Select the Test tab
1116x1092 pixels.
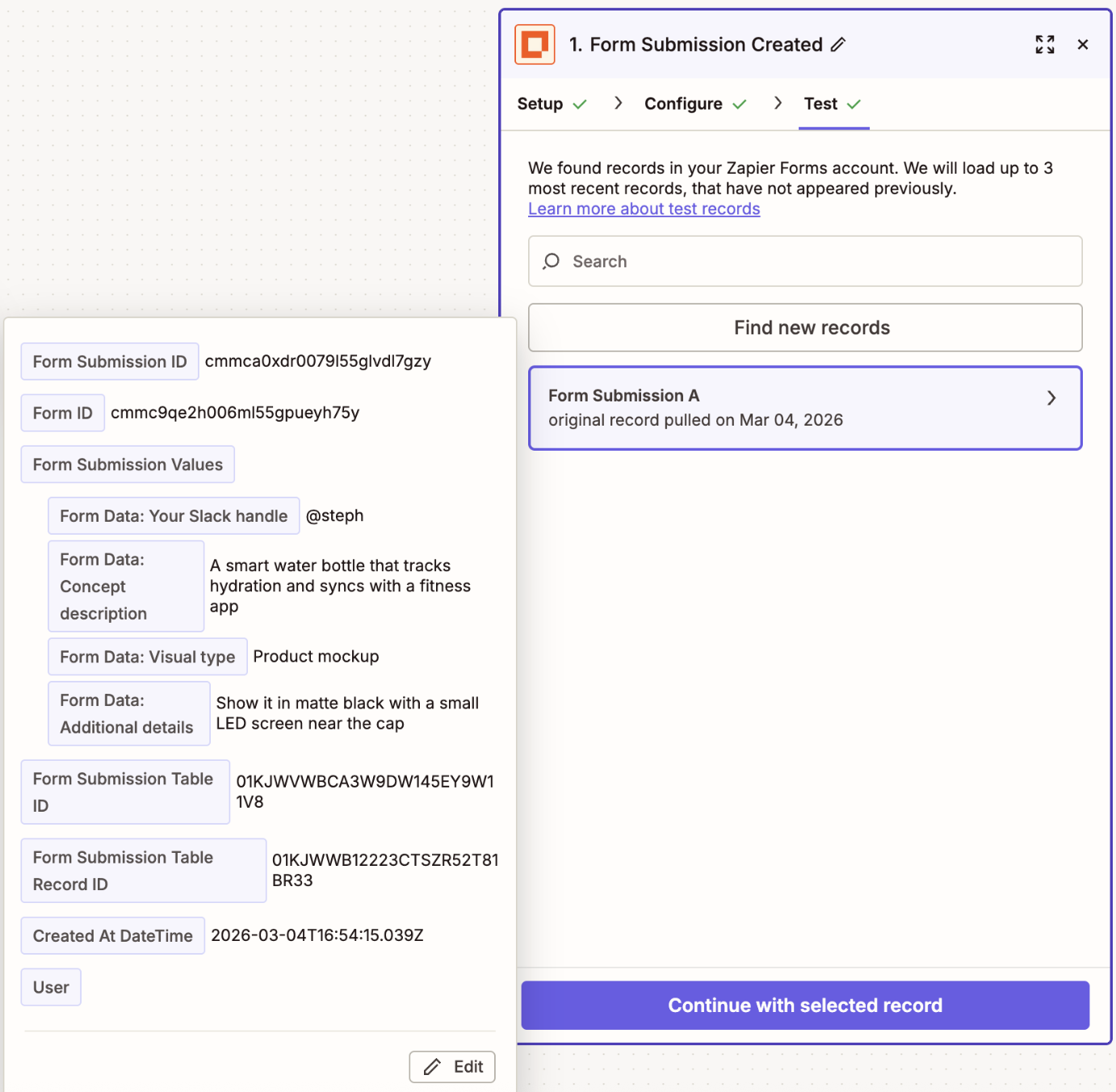pos(819,103)
